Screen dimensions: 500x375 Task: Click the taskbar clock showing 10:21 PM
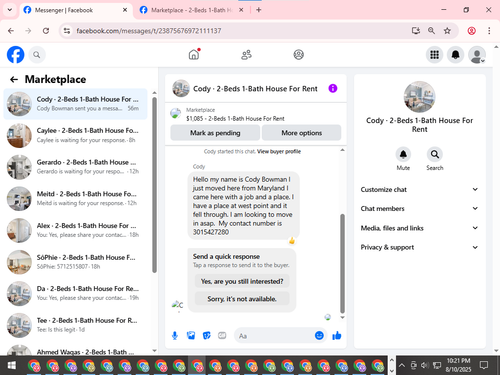[x=458, y=365]
